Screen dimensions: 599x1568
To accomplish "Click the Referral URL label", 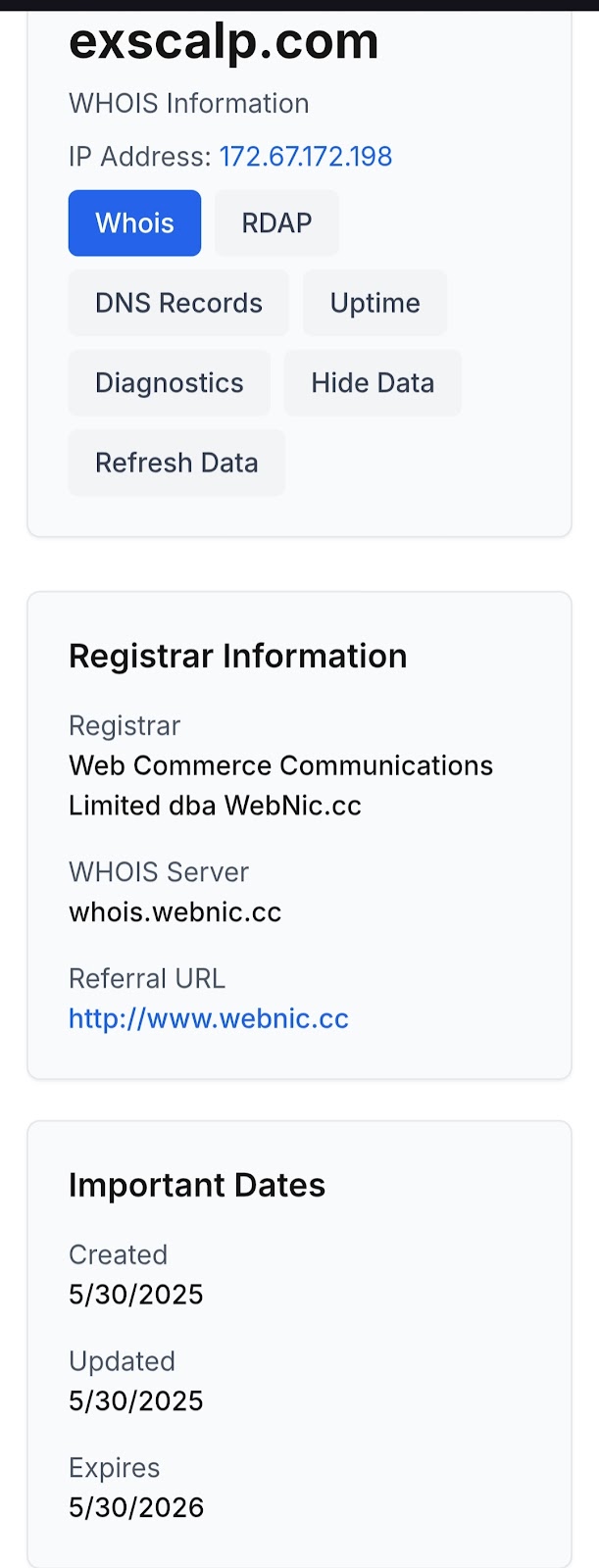I will pyautogui.click(x=147, y=979).
